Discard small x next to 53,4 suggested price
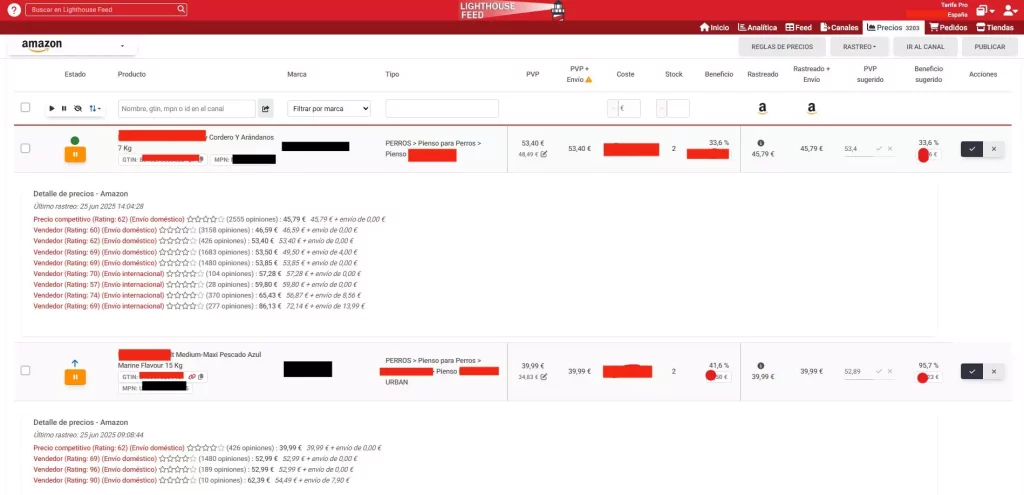The image size is (1024, 495). pos(889,149)
